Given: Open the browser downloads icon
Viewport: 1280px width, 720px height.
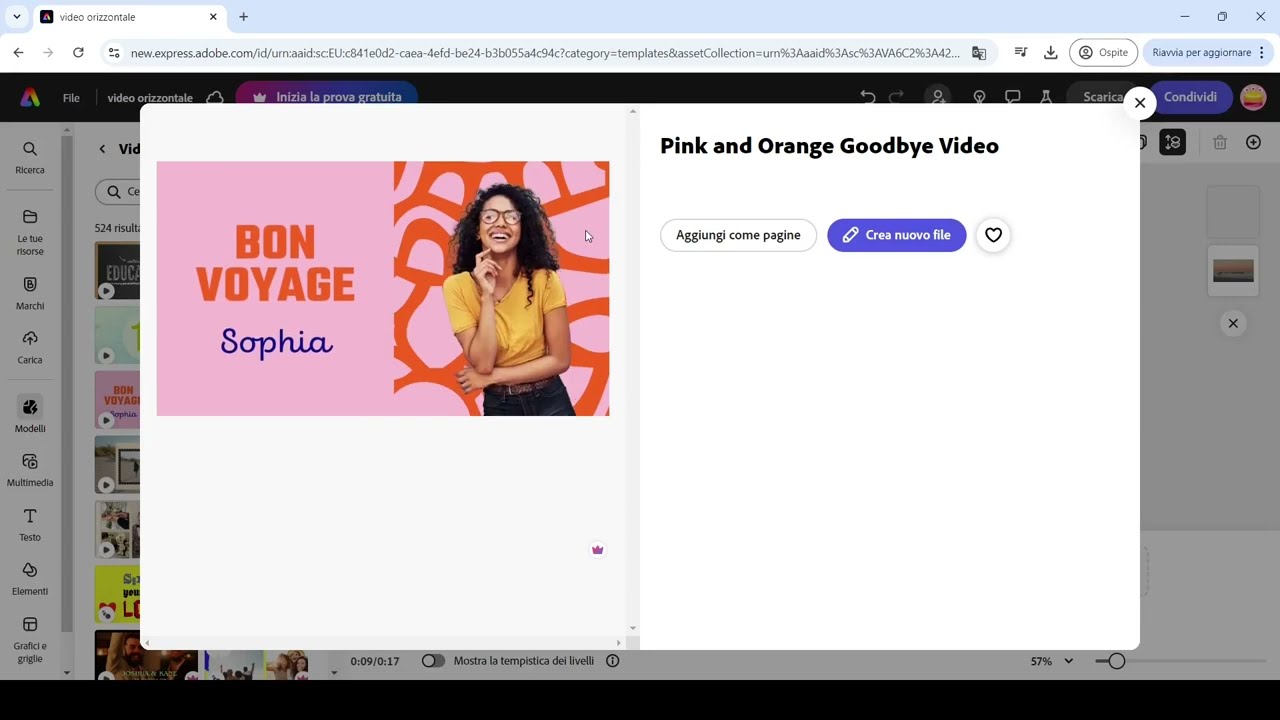Looking at the screenshot, I should click(x=1050, y=52).
